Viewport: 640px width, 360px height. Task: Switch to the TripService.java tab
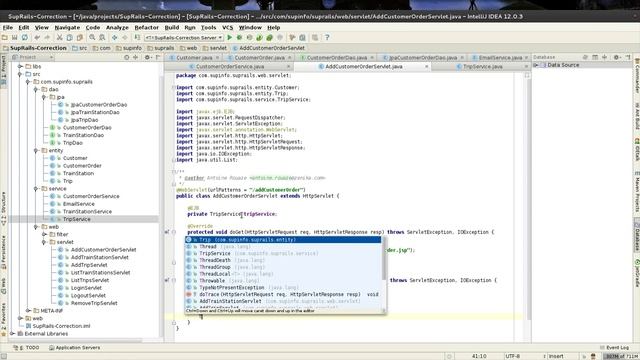pos(482,66)
